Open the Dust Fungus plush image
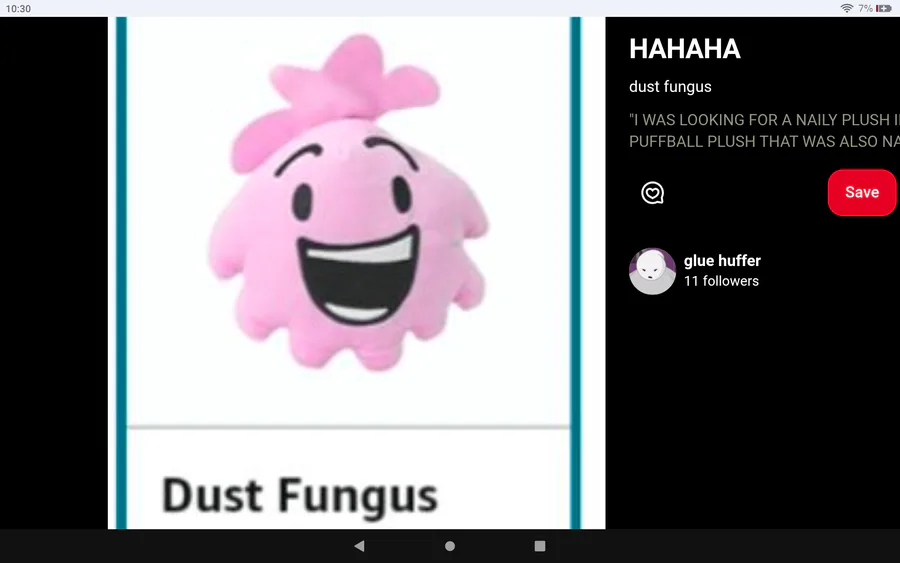 click(356, 273)
